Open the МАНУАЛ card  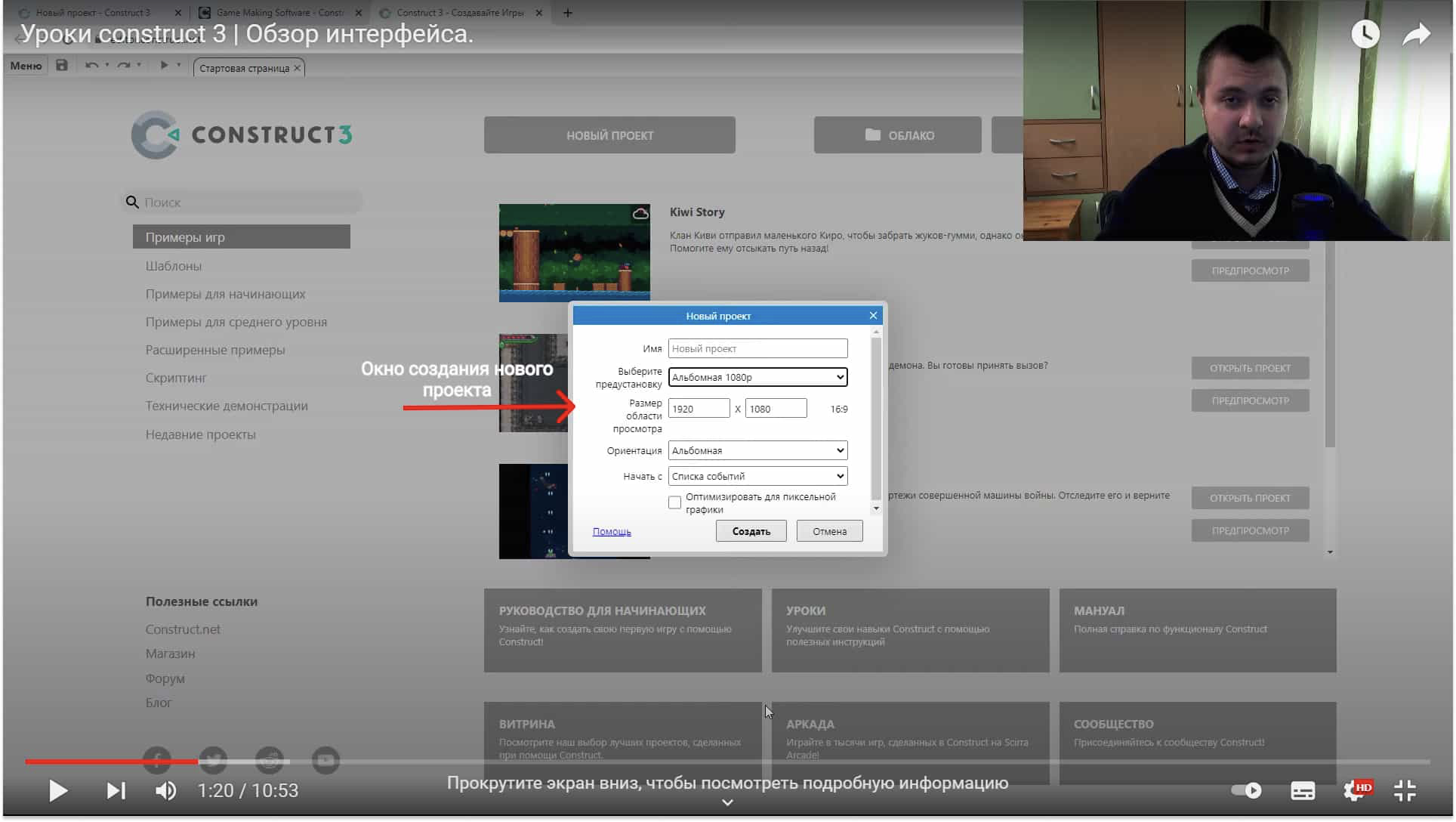[x=1198, y=631]
